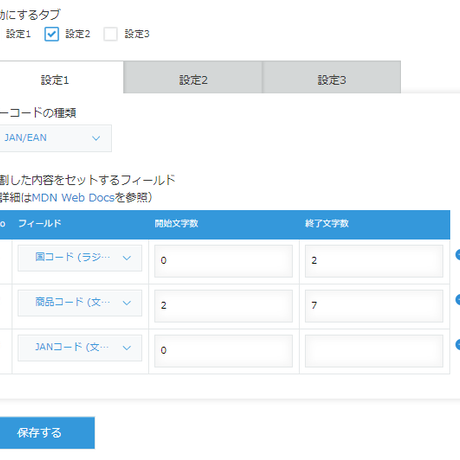
Task: Click end position input in 国コード row
Action: point(374,261)
